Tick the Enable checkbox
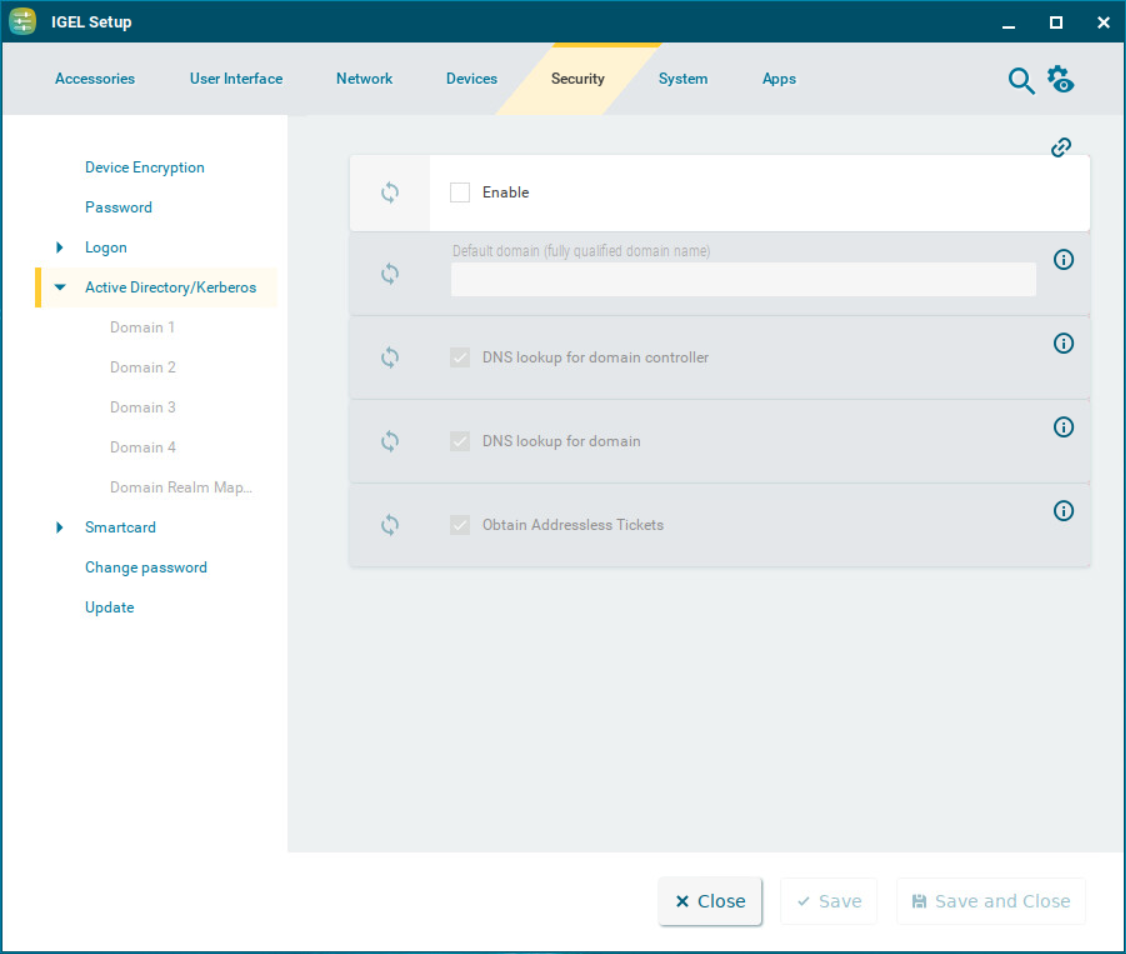The image size is (1126, 954). pyautogui.click(x=460, y=193)
